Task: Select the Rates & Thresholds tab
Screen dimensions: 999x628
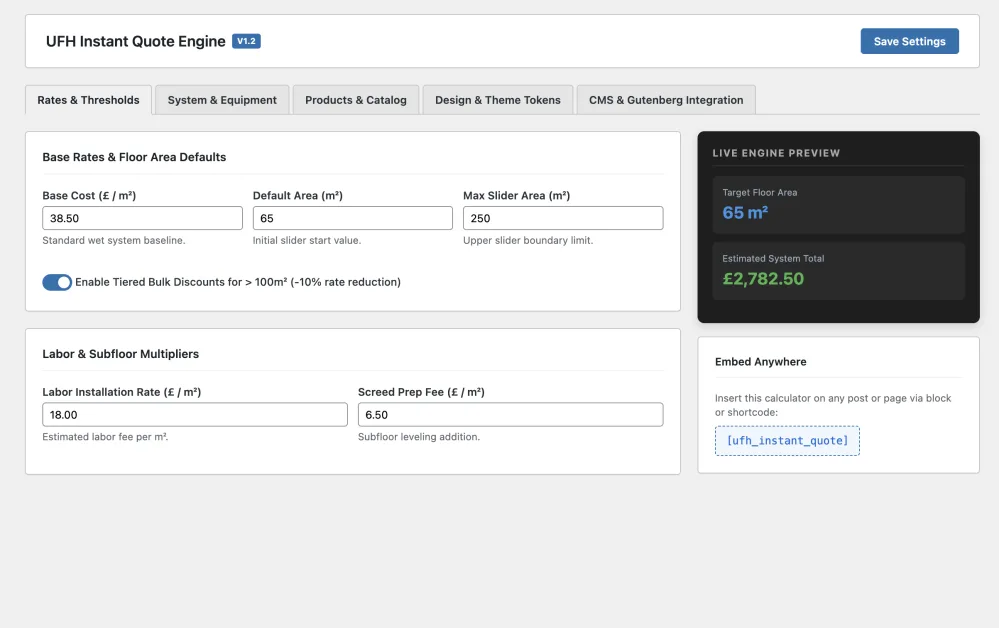Action: tap(89, 100)
